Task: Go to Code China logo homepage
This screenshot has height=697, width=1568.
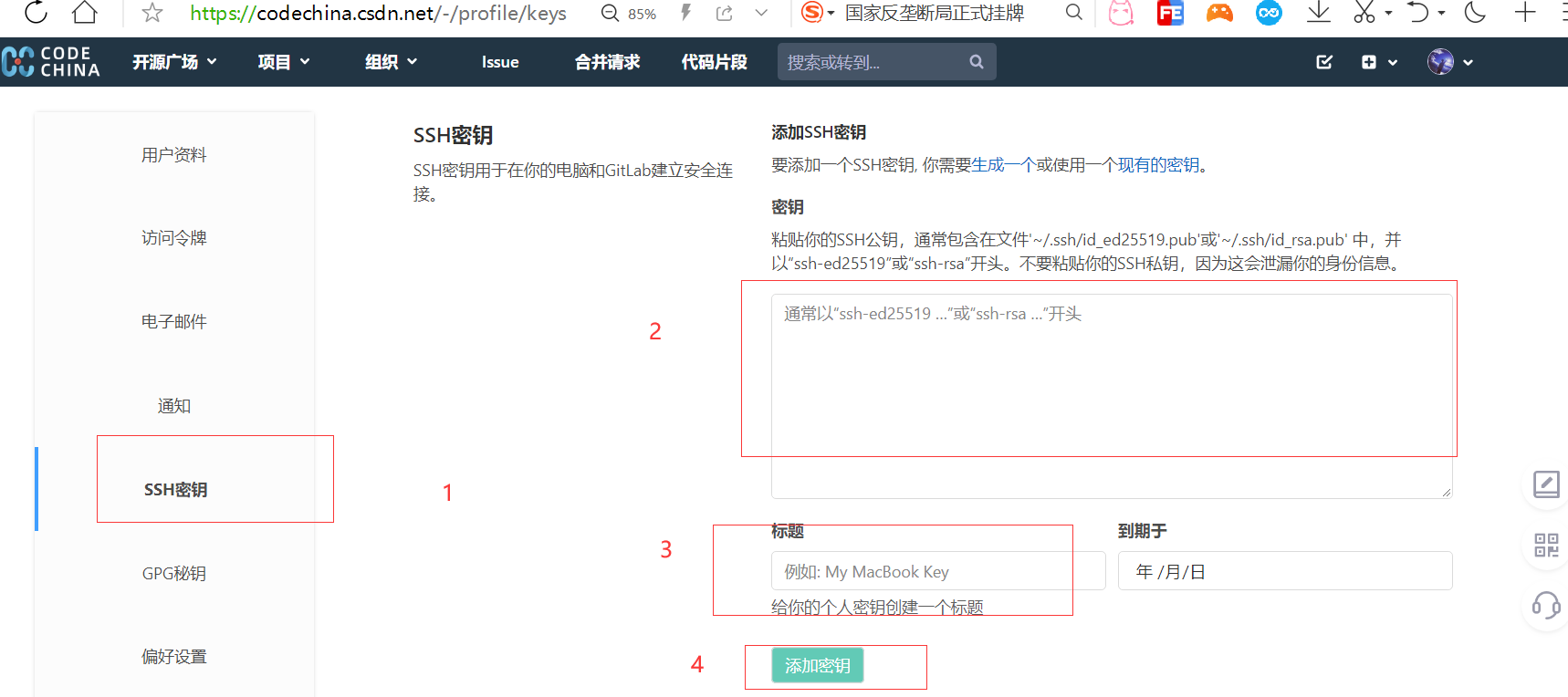Action: coord(51,62)
